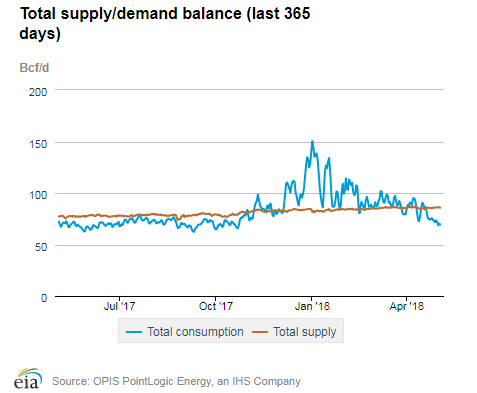
Task: Click the '50' y-axis label
Action: click(41, 247)
